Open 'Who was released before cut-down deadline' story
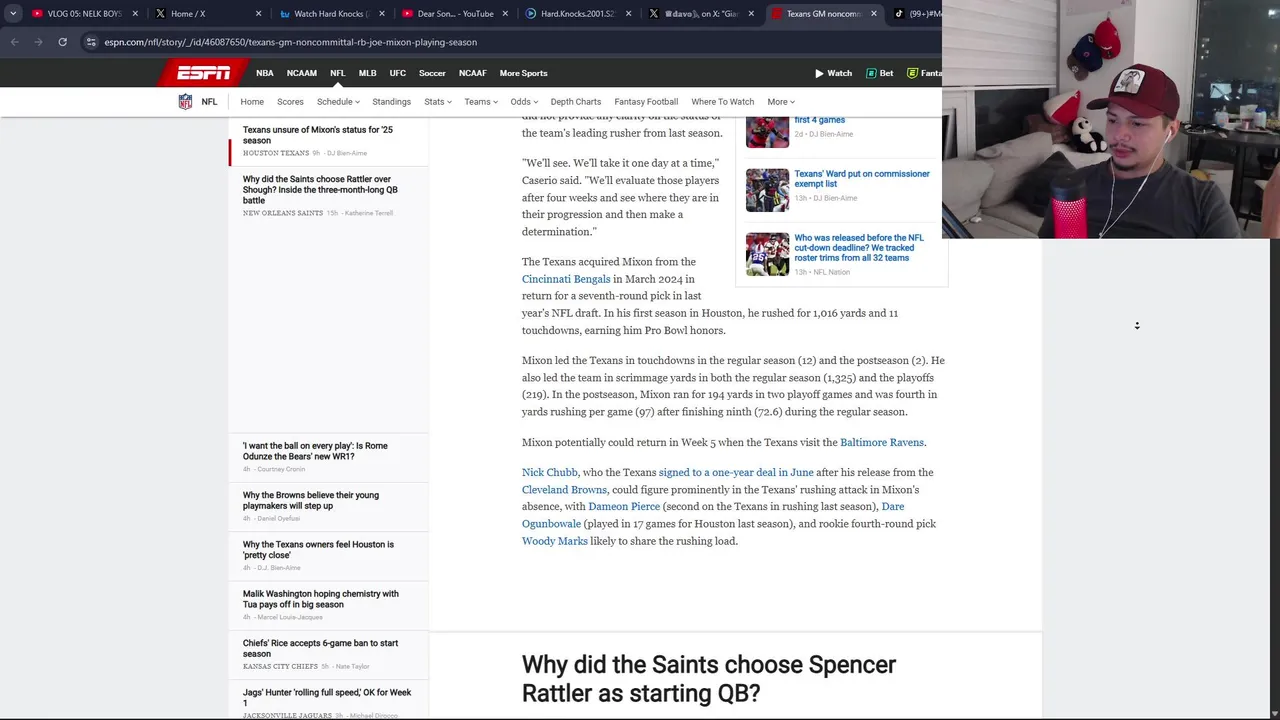Viewport: 1280px width, 720px height. [859, 248]
